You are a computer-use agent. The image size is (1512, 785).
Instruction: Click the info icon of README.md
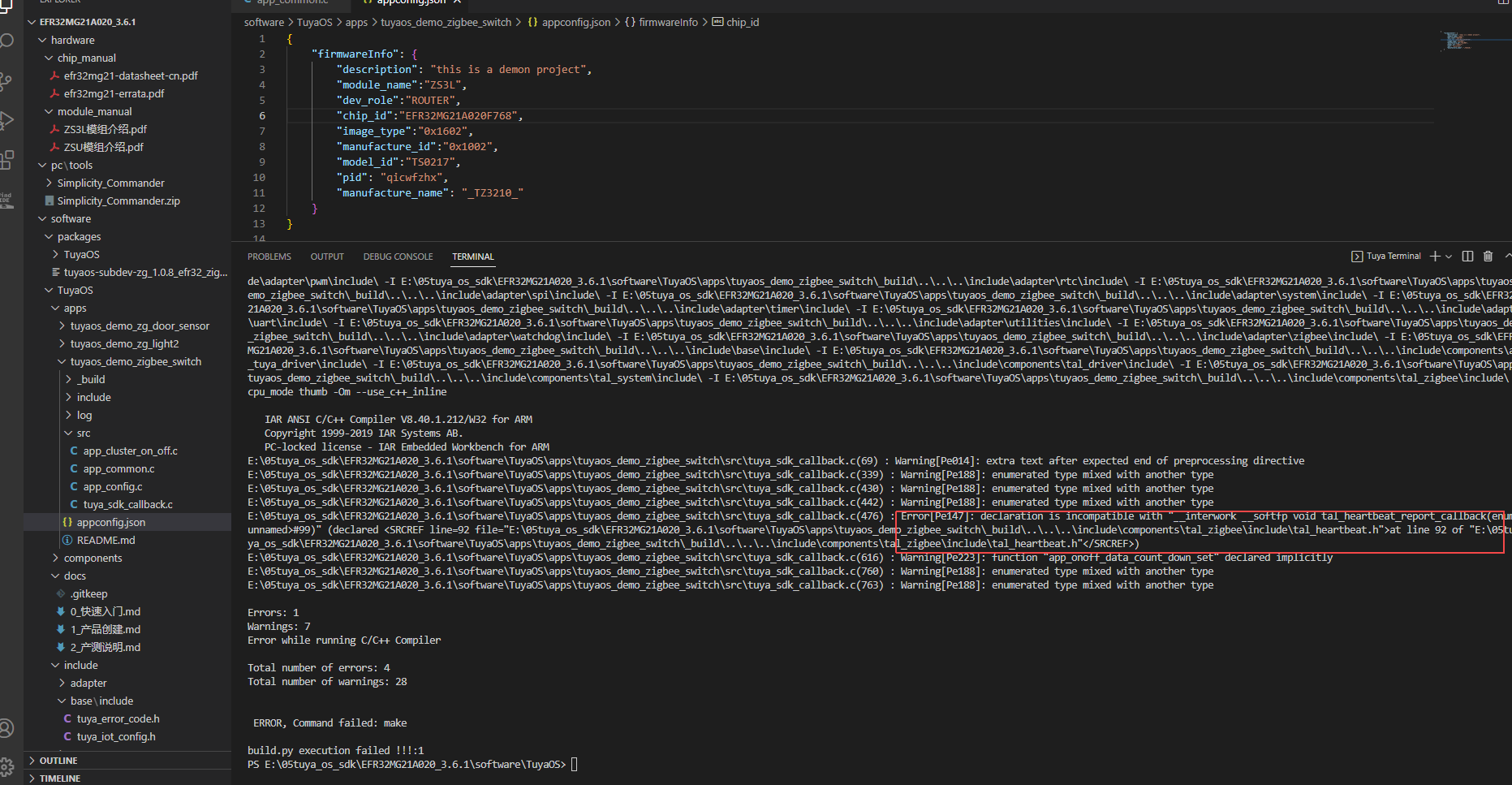pos(68,540)
